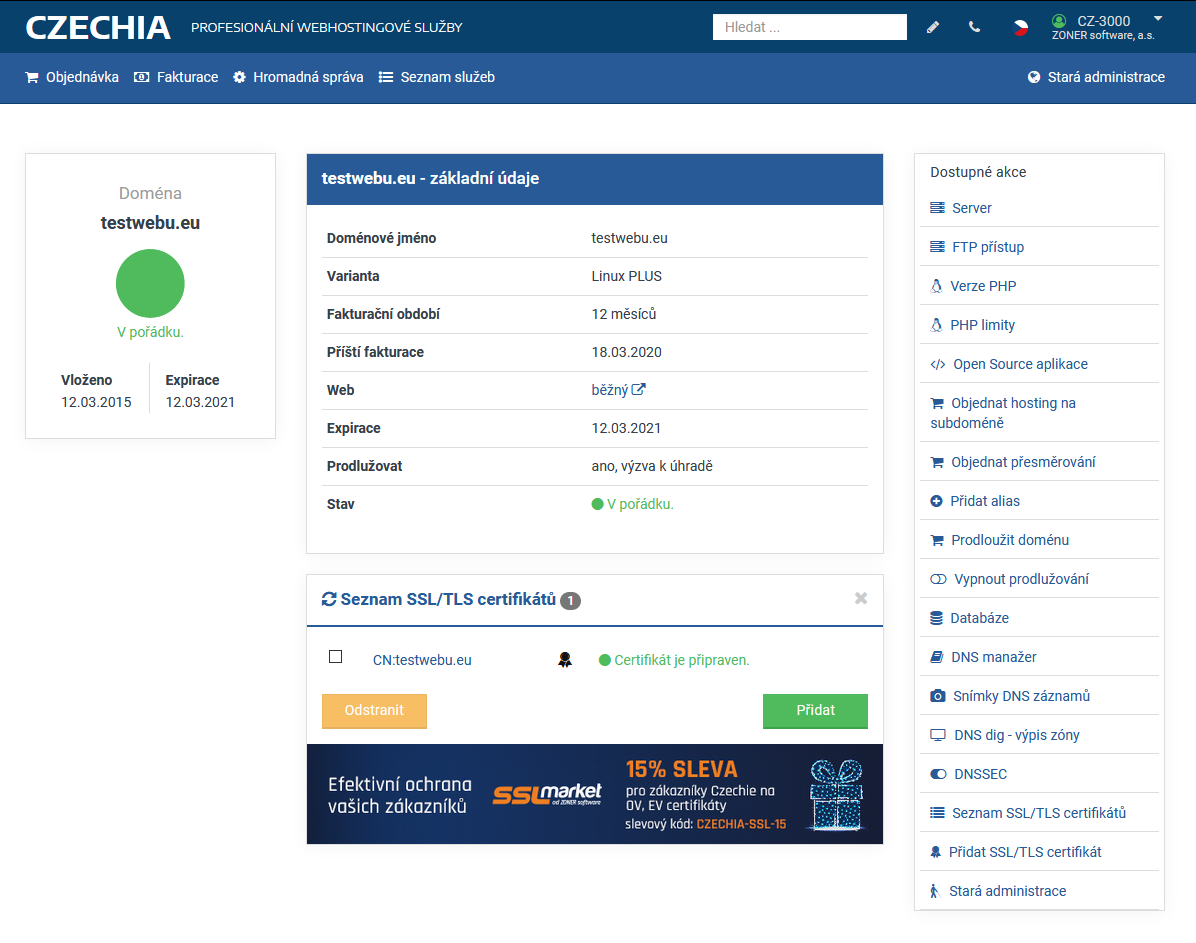Open the Fakturace menu item
Viewport: 1196px width, 943px height.
pos(176,77)
